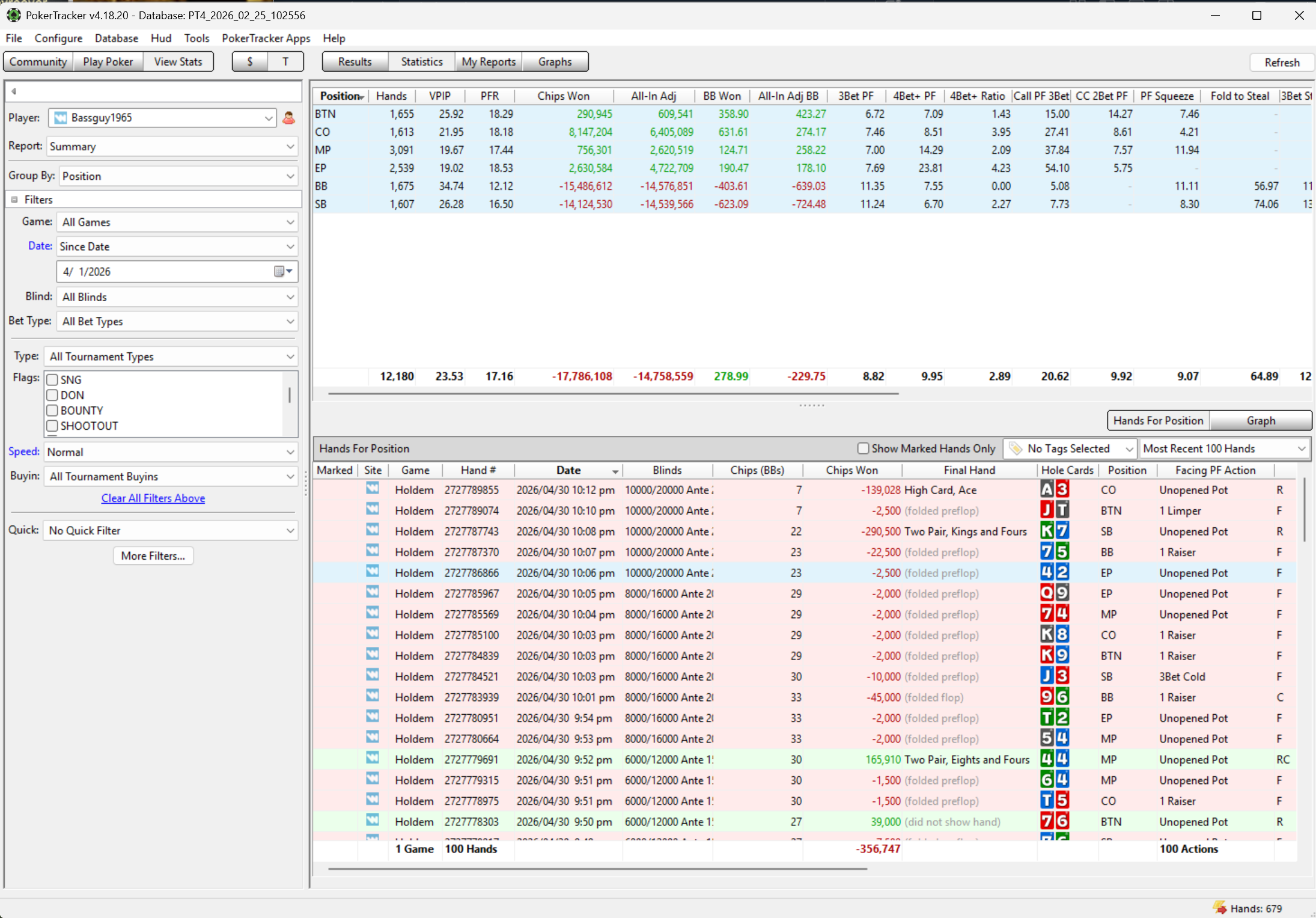The image size is (1316, 918).
Task: Click the lightning Hands icon in the status bar
Action: point(1219,908)
